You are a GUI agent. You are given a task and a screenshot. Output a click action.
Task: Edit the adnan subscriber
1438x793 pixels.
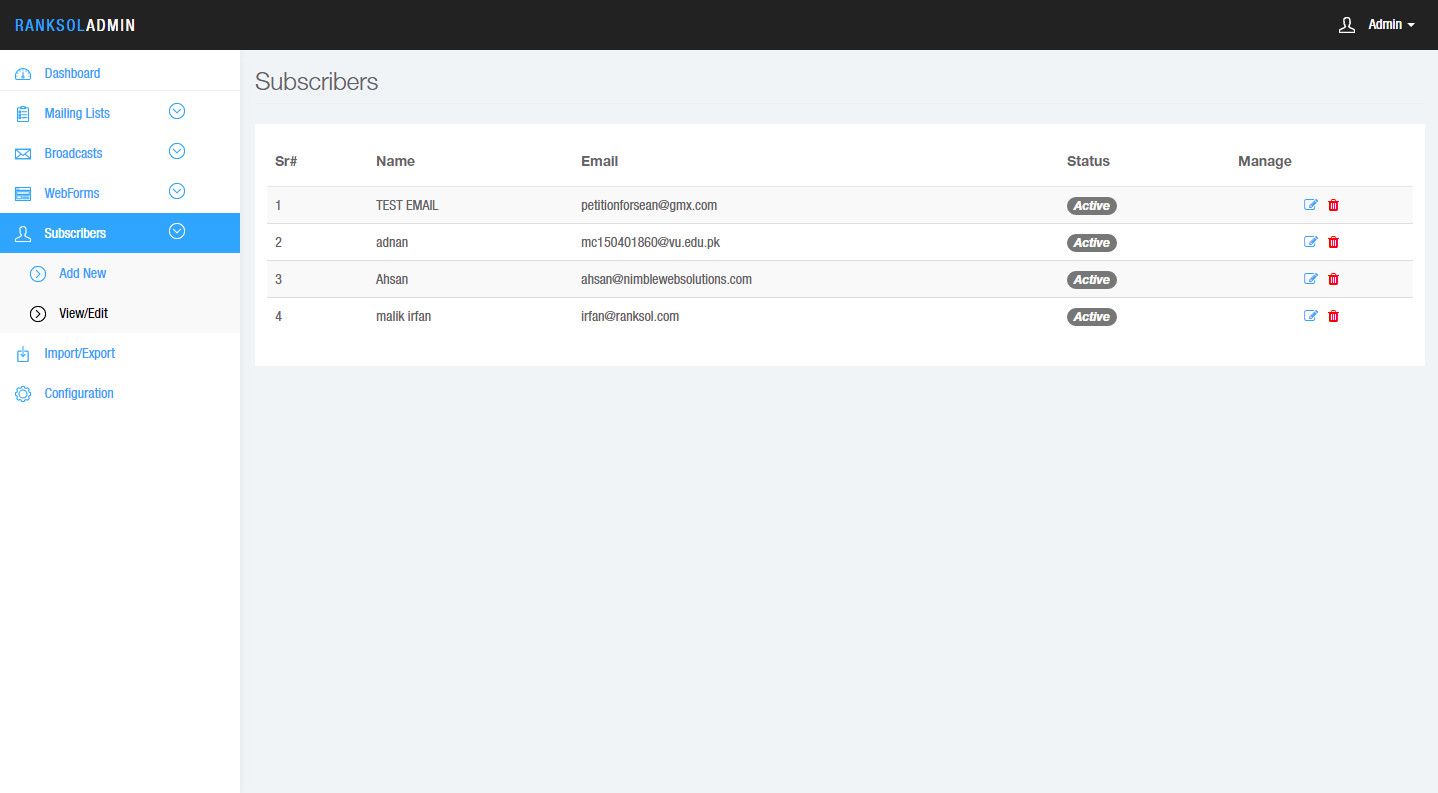click(1311, 242)
